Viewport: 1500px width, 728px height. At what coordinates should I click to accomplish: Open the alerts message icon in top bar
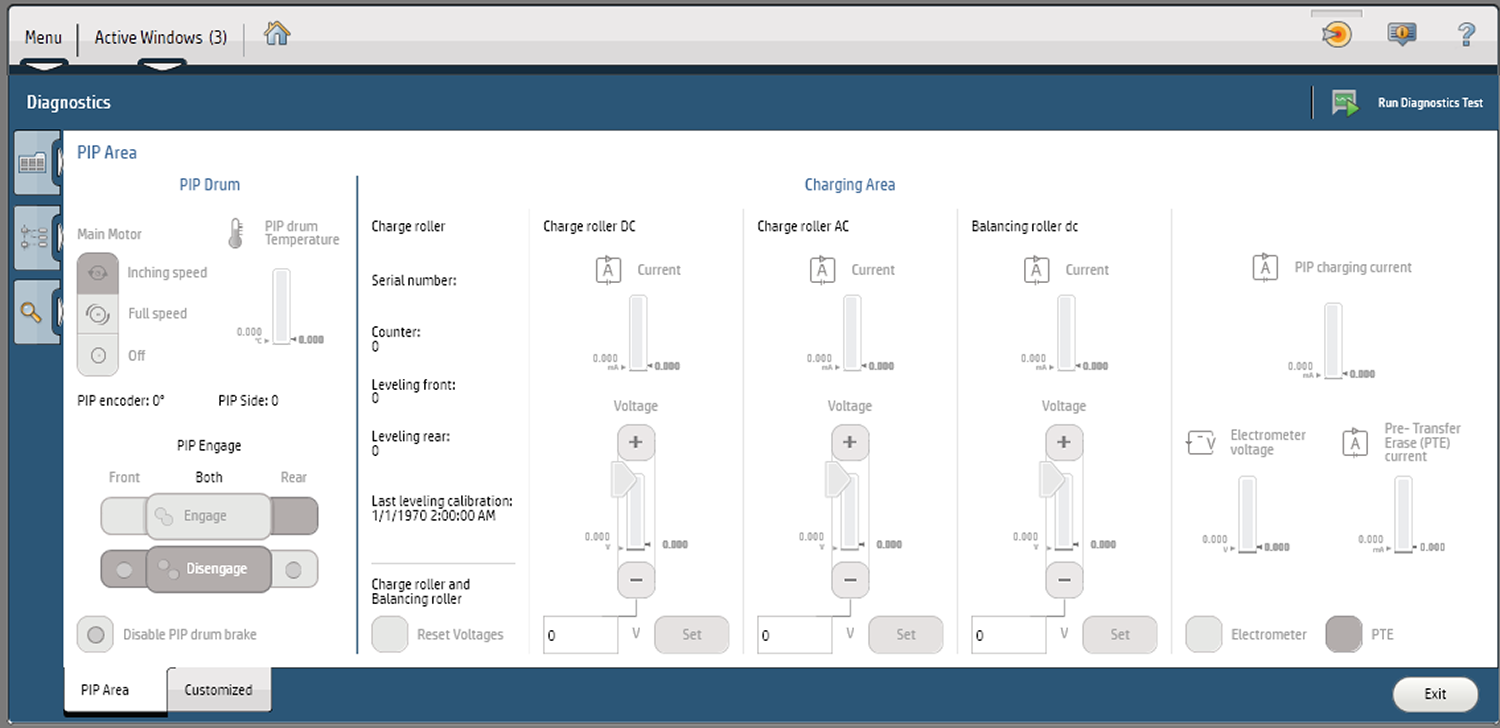[x=1401, y=35]
